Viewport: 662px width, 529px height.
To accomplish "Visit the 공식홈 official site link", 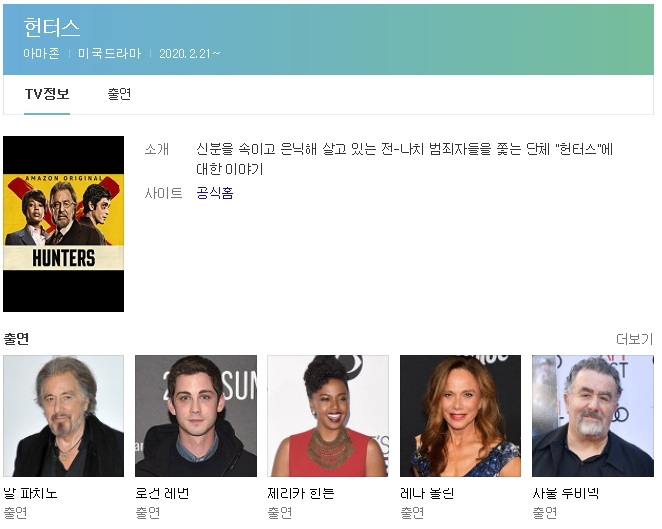I will (215, 193).
